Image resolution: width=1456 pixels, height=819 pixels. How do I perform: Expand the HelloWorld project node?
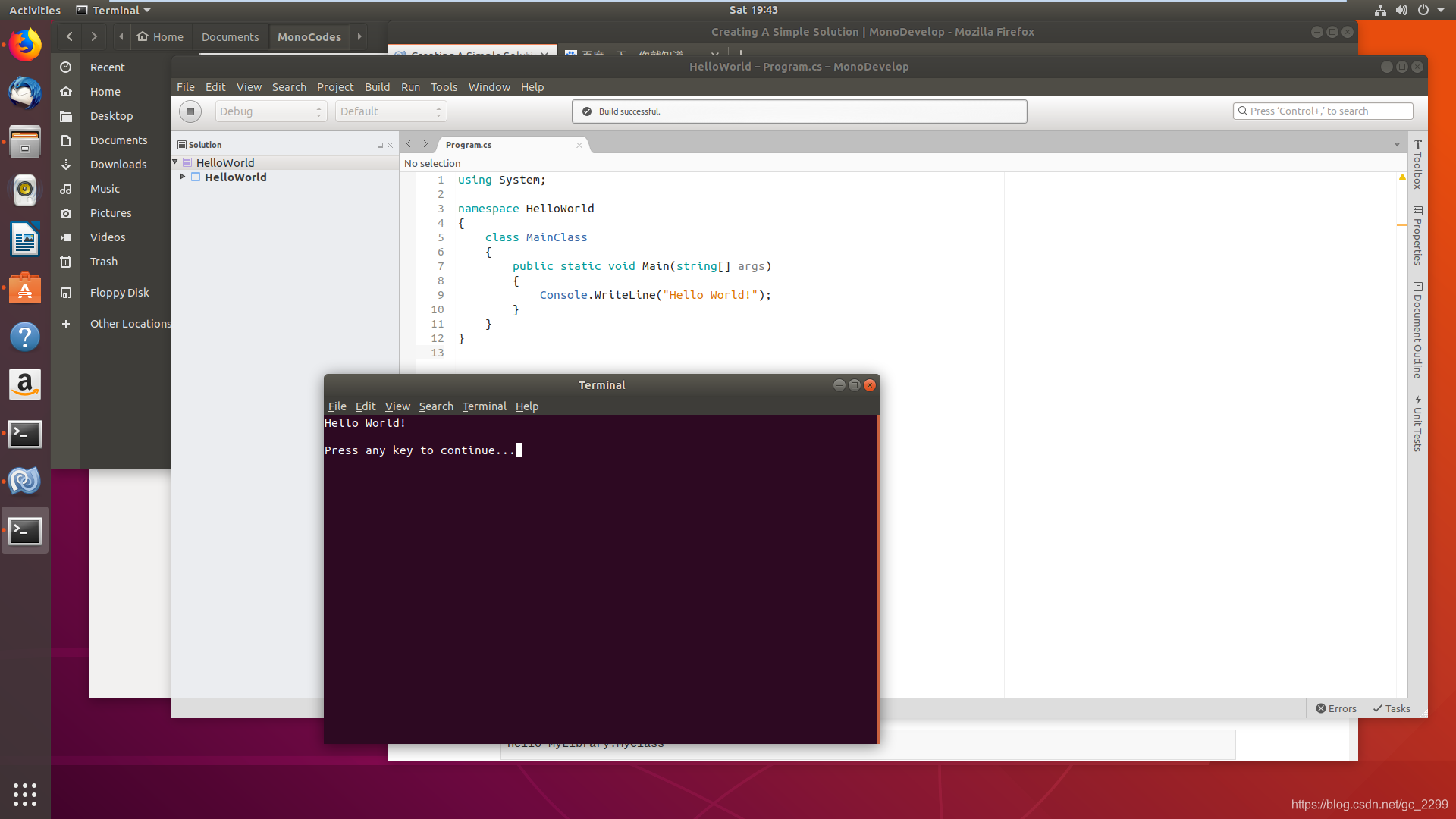183,177
